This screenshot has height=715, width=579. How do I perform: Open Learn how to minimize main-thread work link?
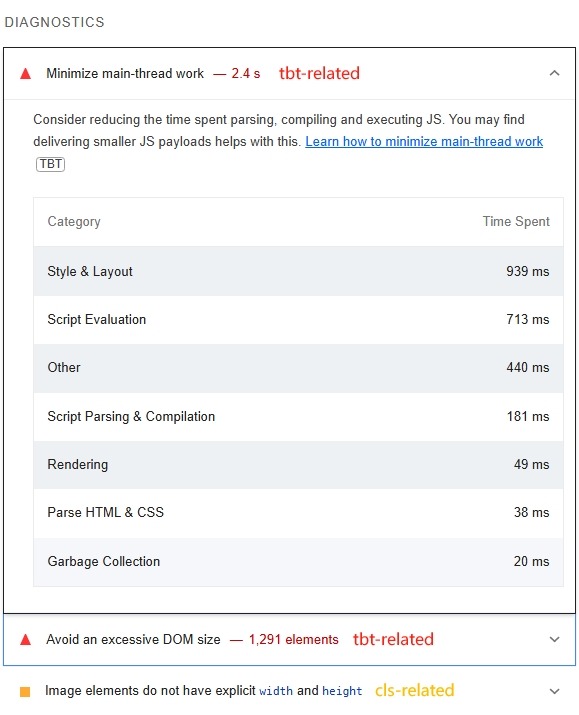click(x=424, y=141)
